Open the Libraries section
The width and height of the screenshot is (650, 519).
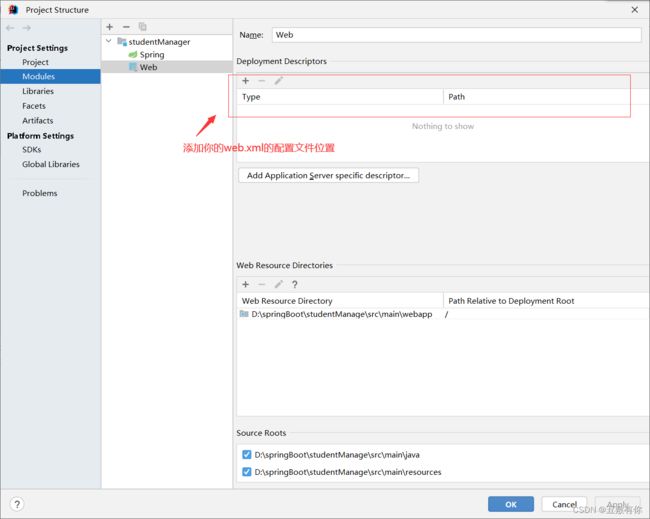[x=38, y=91]
